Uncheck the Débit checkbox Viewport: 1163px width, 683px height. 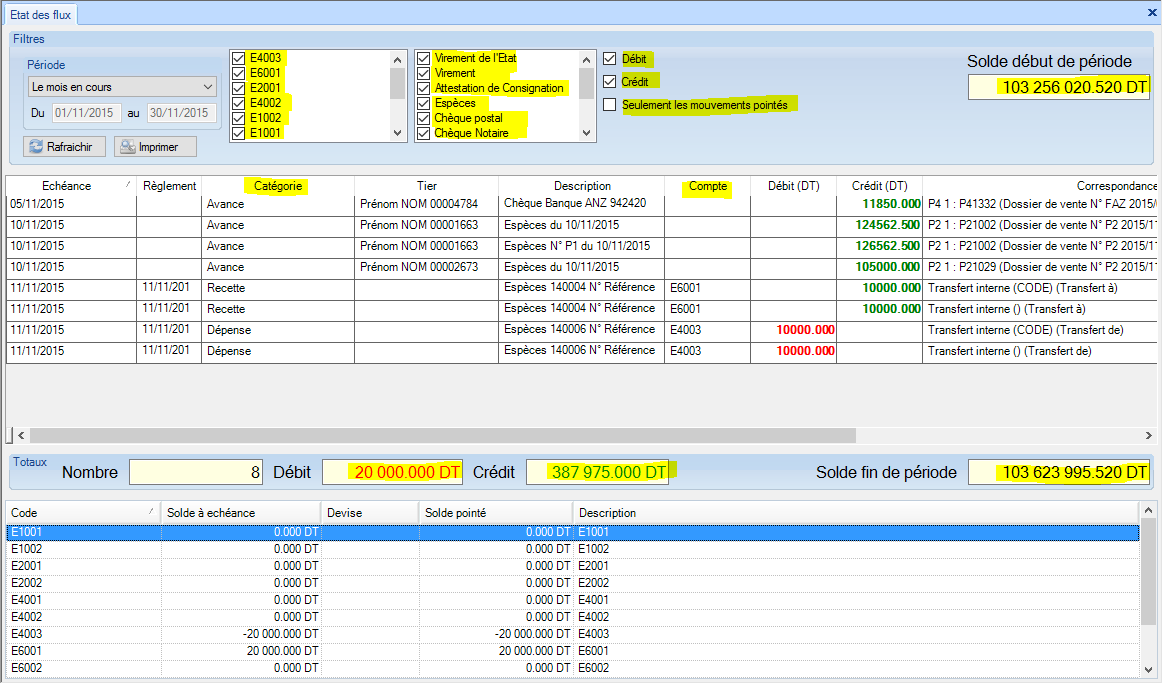[x=610, y=58]
